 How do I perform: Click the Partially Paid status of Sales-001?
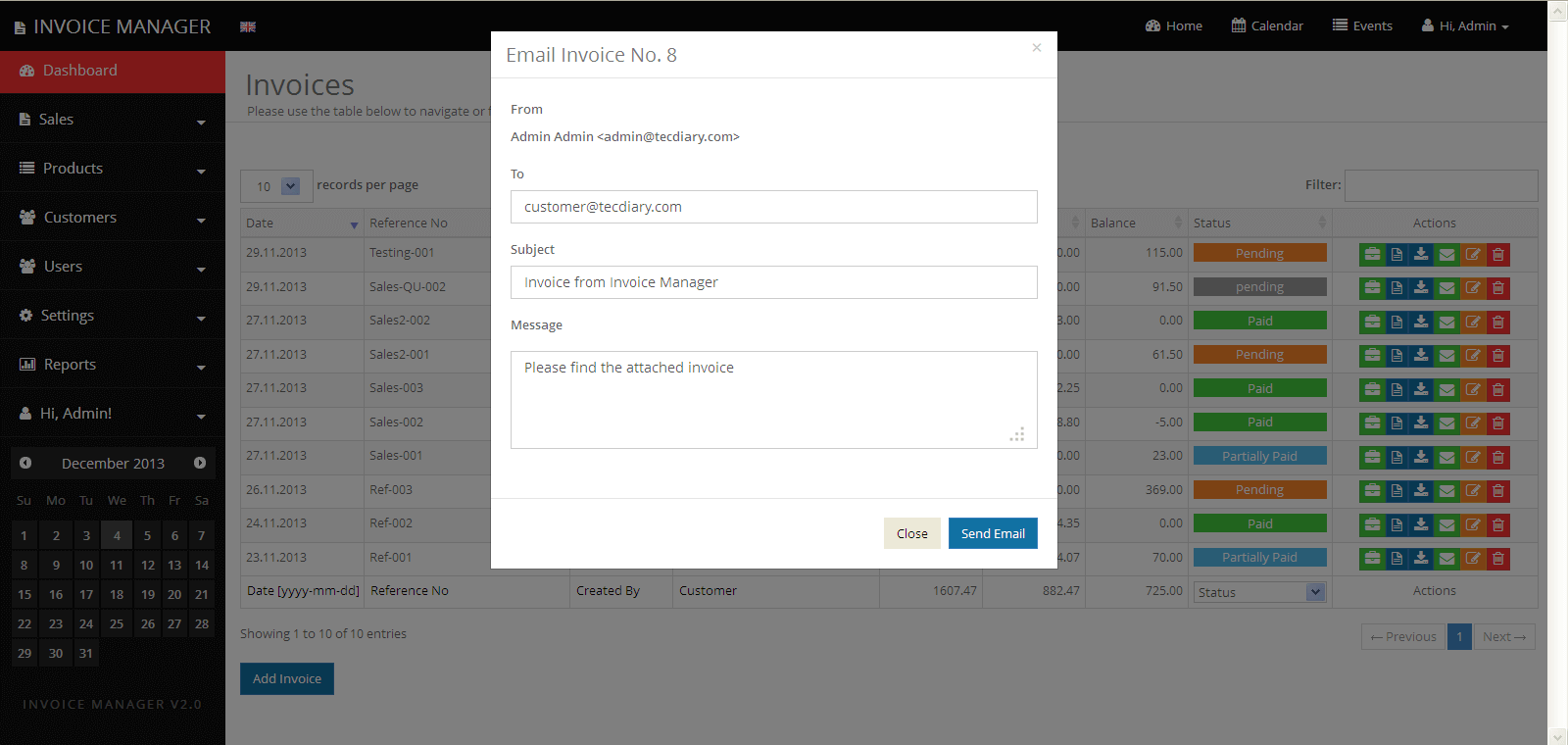1259,456
